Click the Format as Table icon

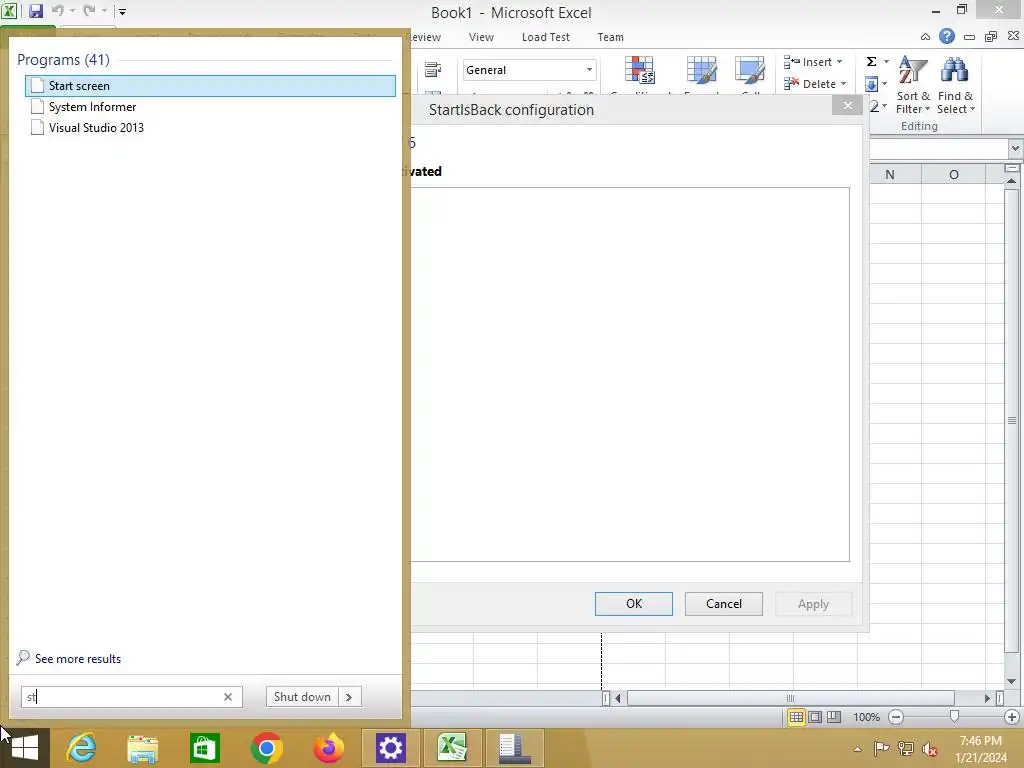701,71
